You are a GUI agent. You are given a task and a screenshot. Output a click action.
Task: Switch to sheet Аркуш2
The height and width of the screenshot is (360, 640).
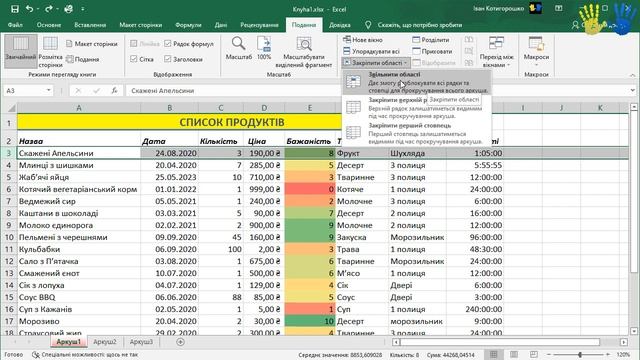pyautogui.click(x=105, y=342)
